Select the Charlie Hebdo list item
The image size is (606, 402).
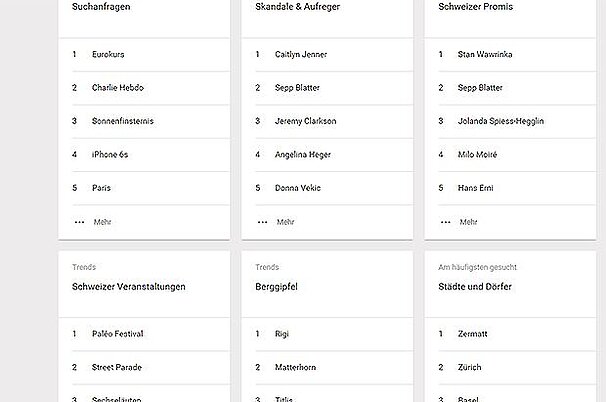pos(117,88)
